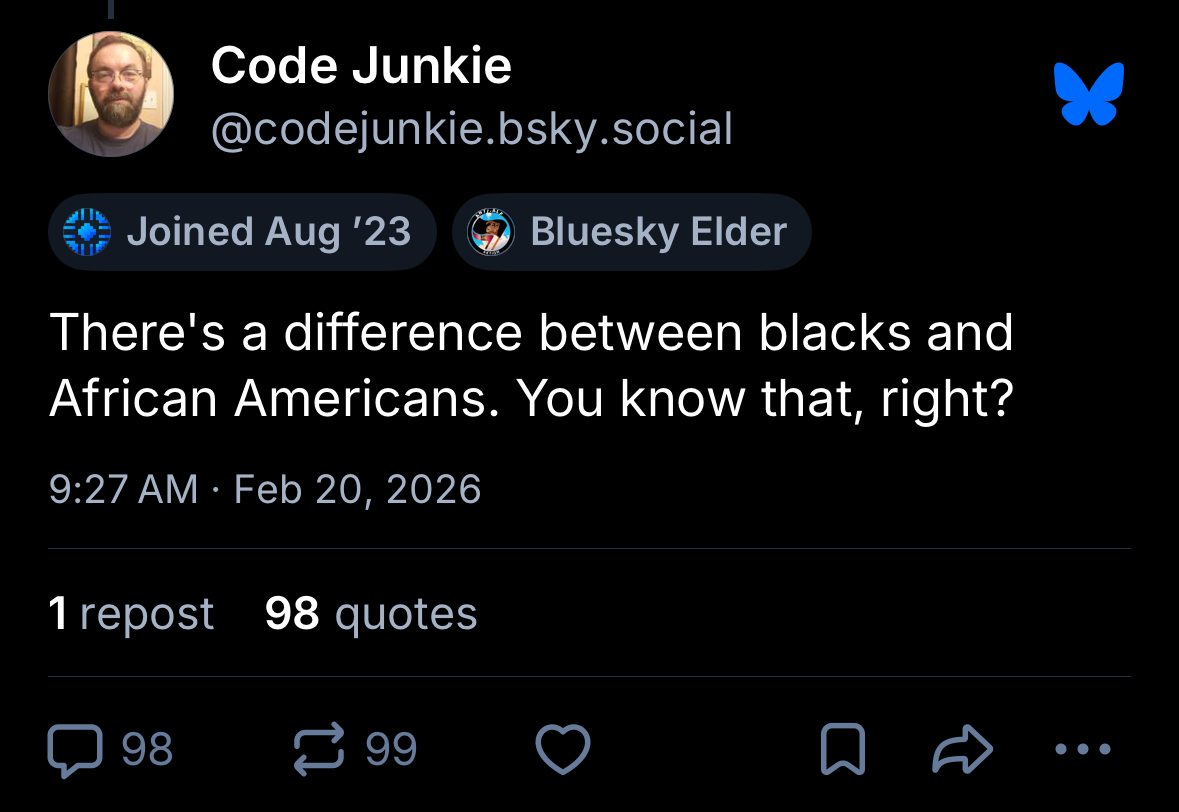This screenshot has height=812, width=1179.
Task: Bookmark this post
Action: click(x=843, y=750)
